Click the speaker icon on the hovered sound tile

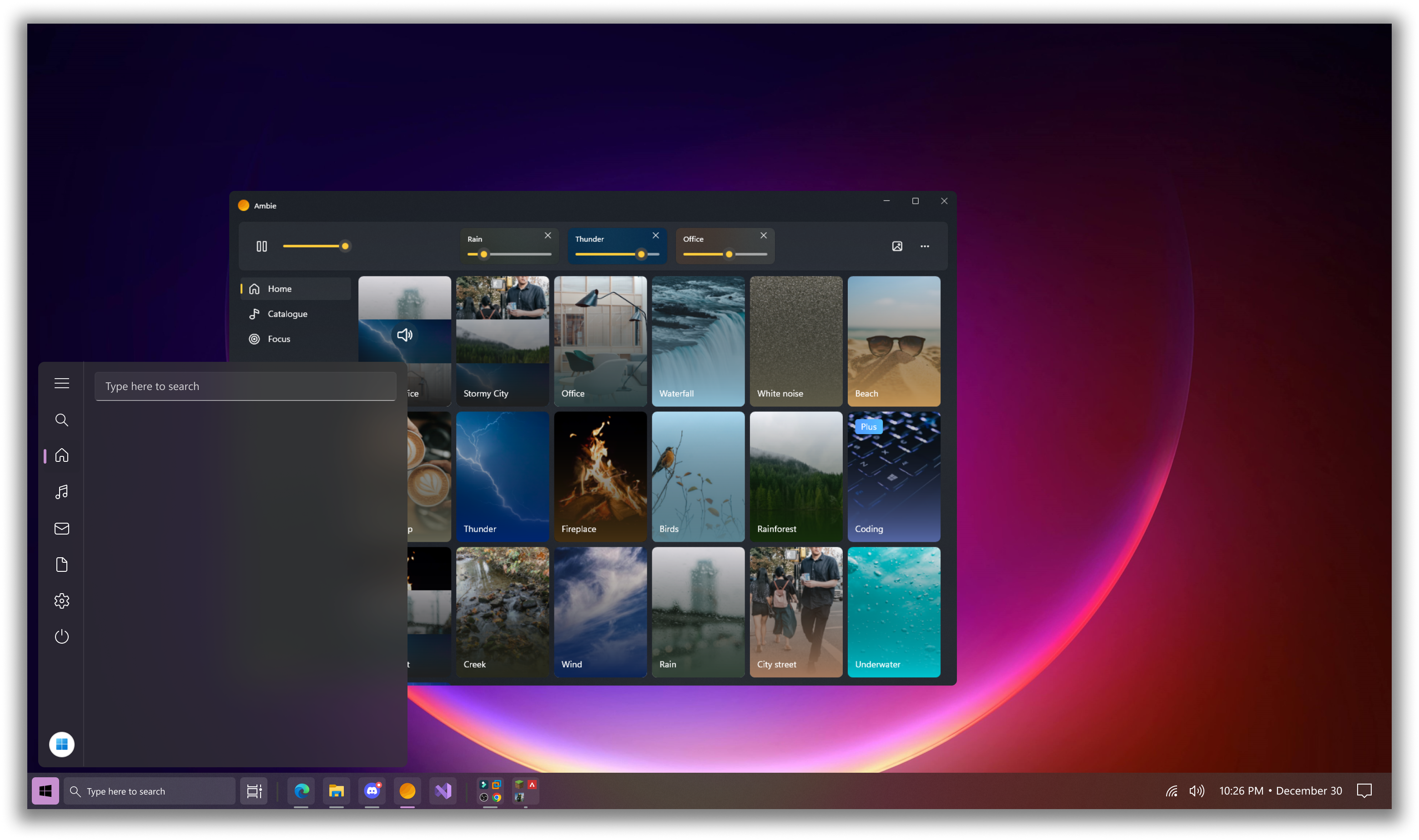[x=404, y=335]
